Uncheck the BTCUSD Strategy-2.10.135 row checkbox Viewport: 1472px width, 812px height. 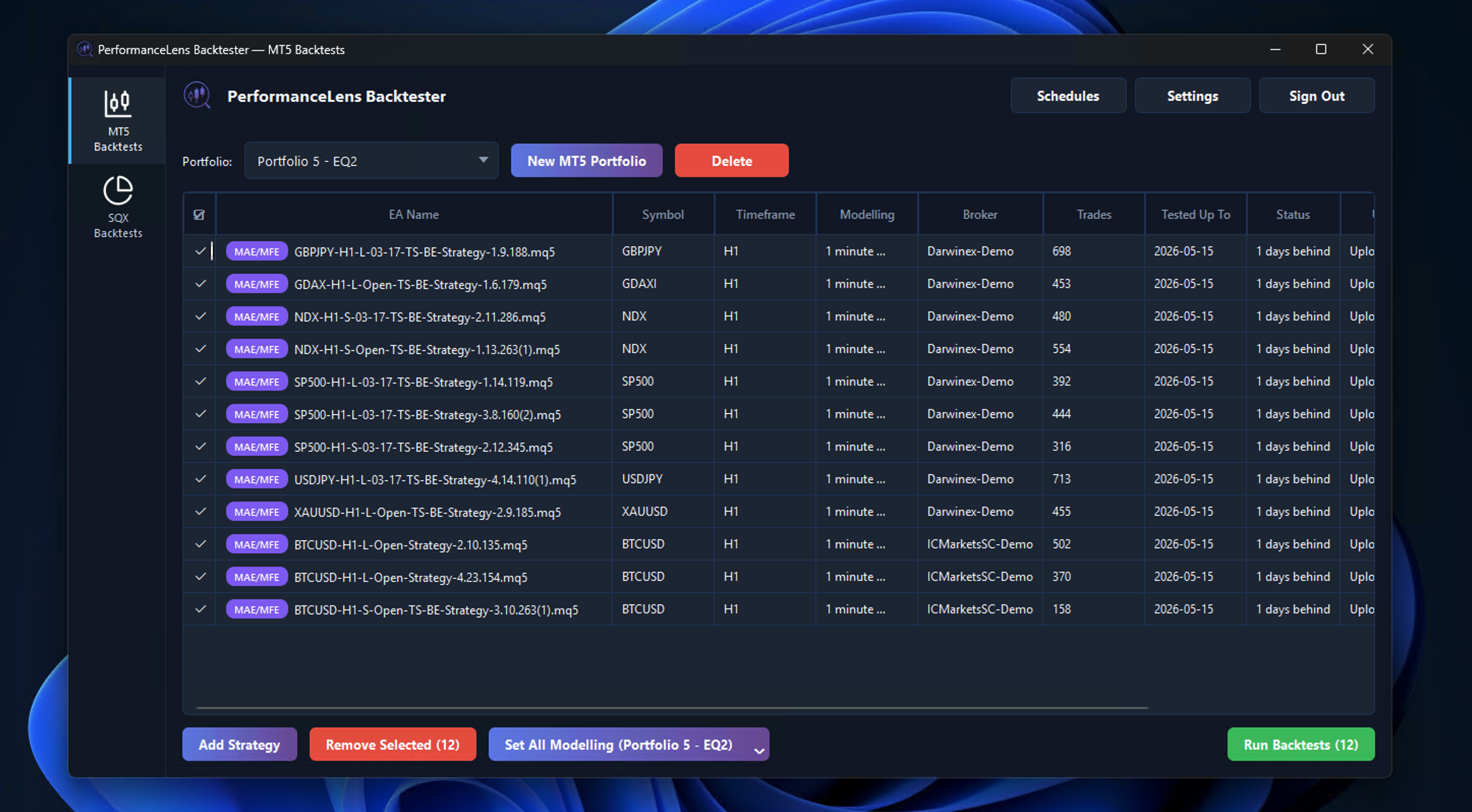click(200, 544)
